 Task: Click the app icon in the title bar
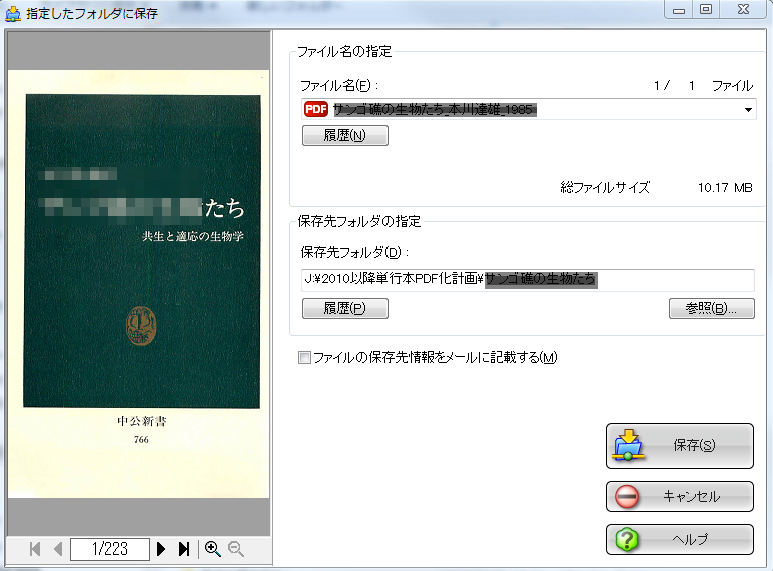click(x=13, y=13)
